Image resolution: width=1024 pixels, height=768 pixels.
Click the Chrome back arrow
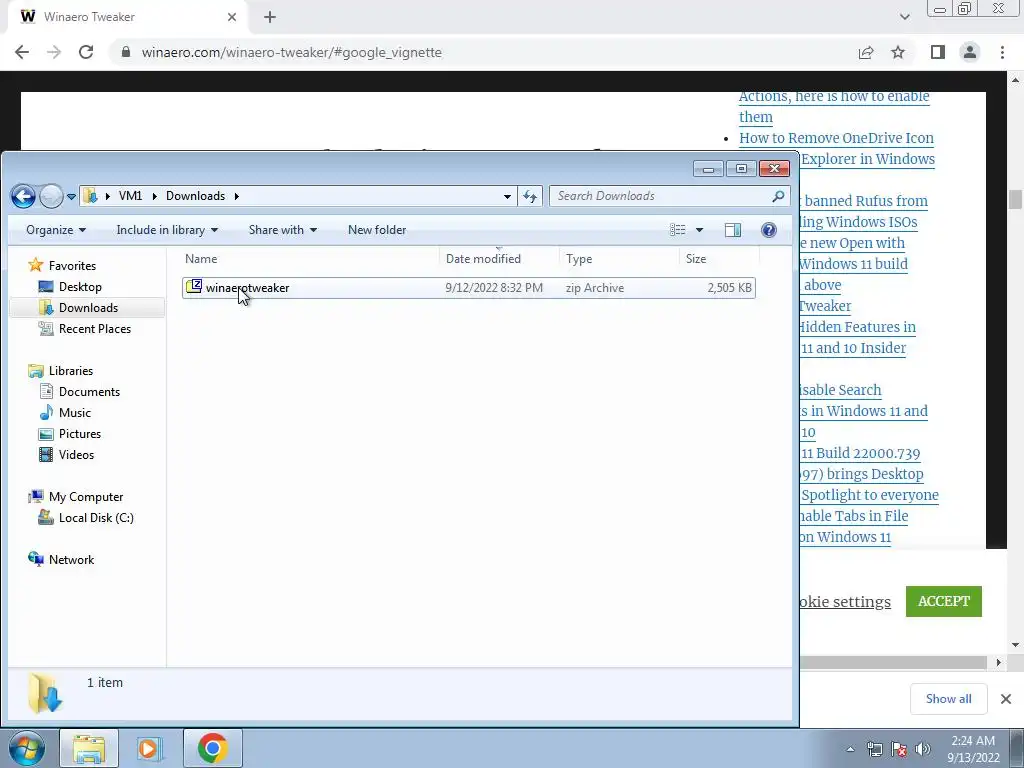click(22, 52)
